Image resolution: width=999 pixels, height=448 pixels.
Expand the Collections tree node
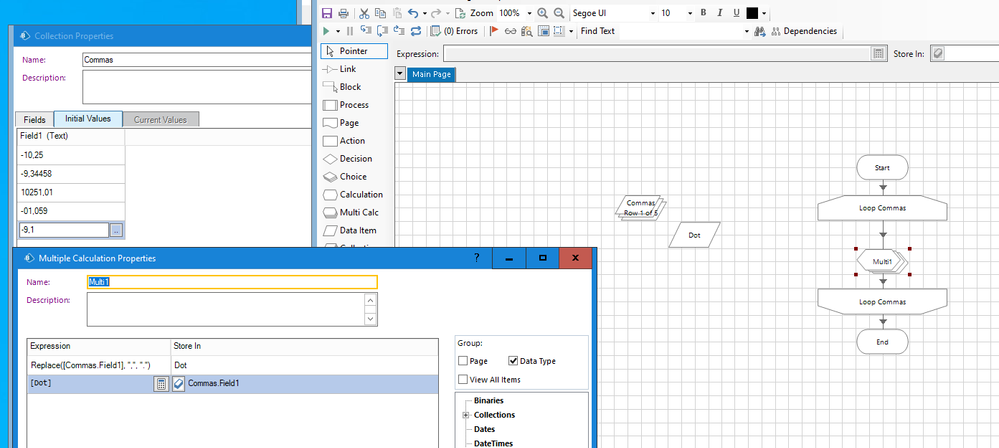tap(465, 415)
